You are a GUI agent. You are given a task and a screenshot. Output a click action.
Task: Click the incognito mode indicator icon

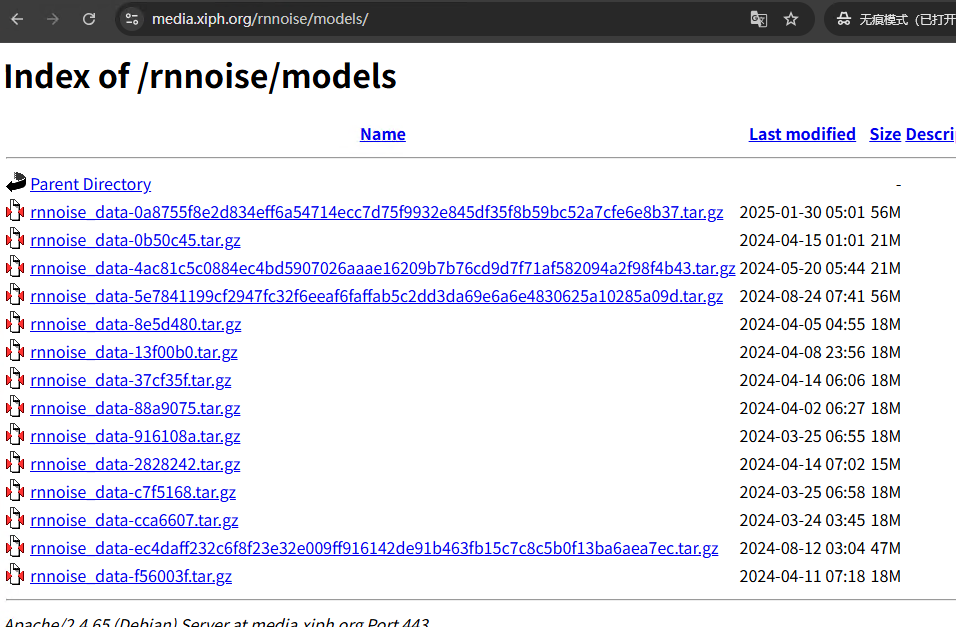pyautogui.click(x=843, y=19)
